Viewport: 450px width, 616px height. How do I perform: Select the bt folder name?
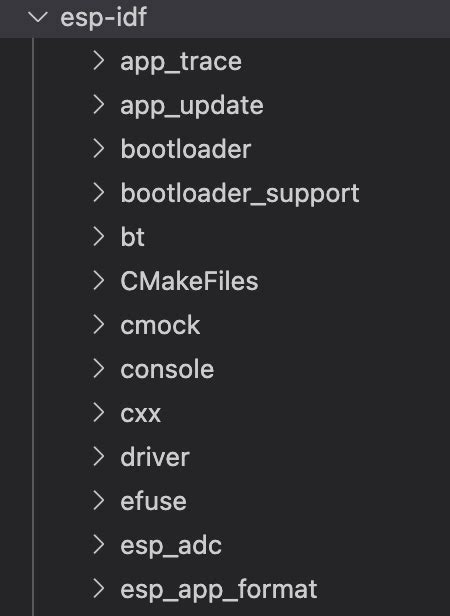point(132,237)
